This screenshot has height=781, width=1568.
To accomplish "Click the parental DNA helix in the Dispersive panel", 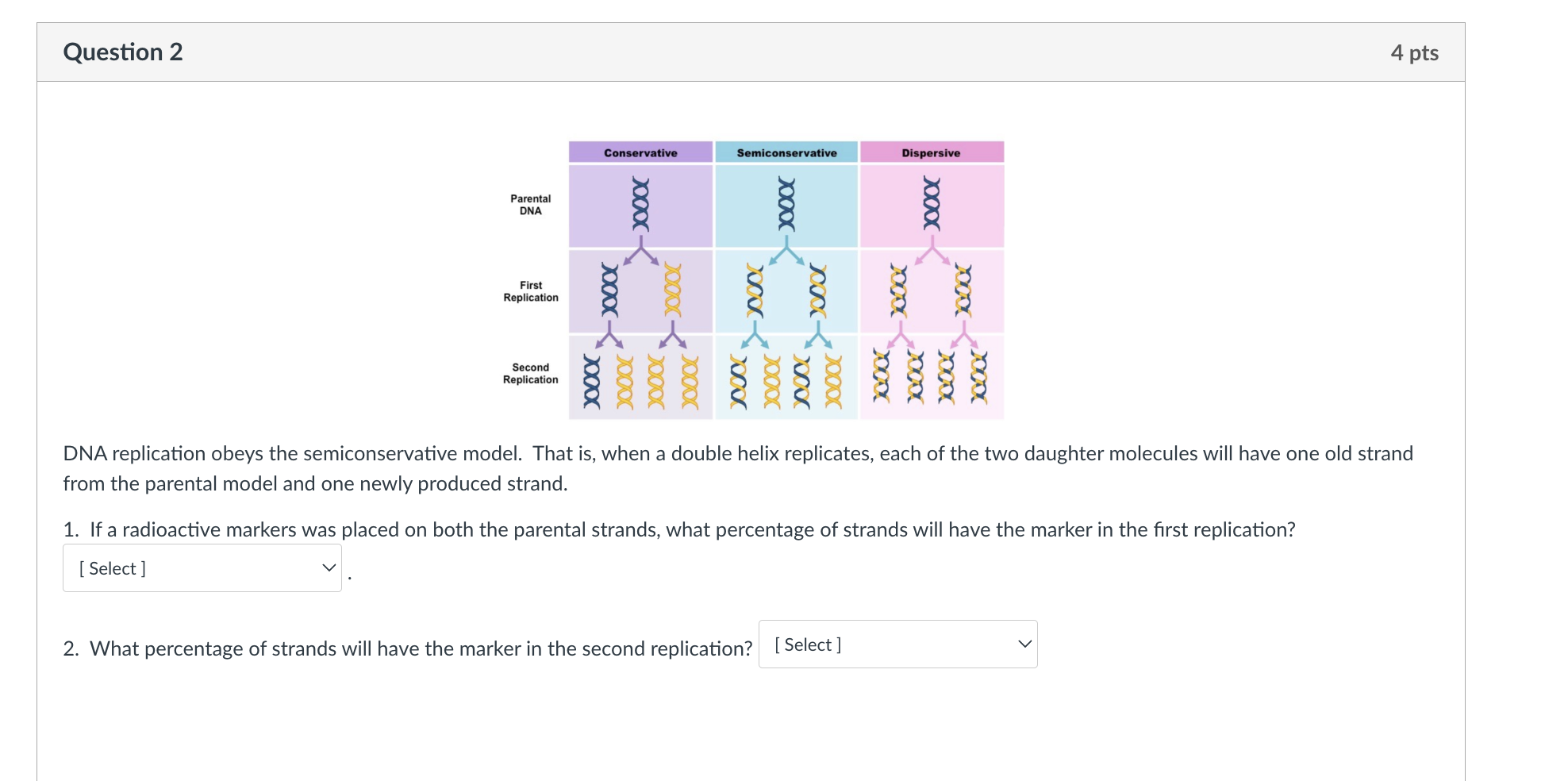I will [x=930, y=205].
